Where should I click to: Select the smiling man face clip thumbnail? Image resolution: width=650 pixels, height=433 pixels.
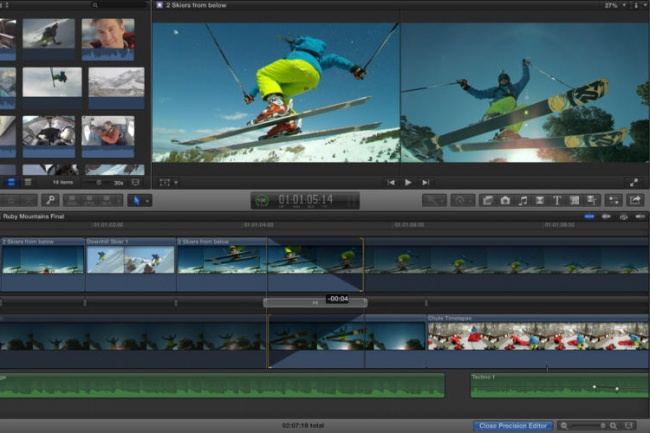(x=108, y=39)
